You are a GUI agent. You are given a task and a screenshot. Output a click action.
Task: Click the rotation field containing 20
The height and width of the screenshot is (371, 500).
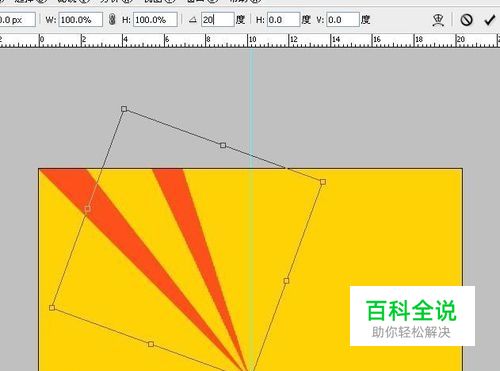pyautogui.click(x=218, y=20)
